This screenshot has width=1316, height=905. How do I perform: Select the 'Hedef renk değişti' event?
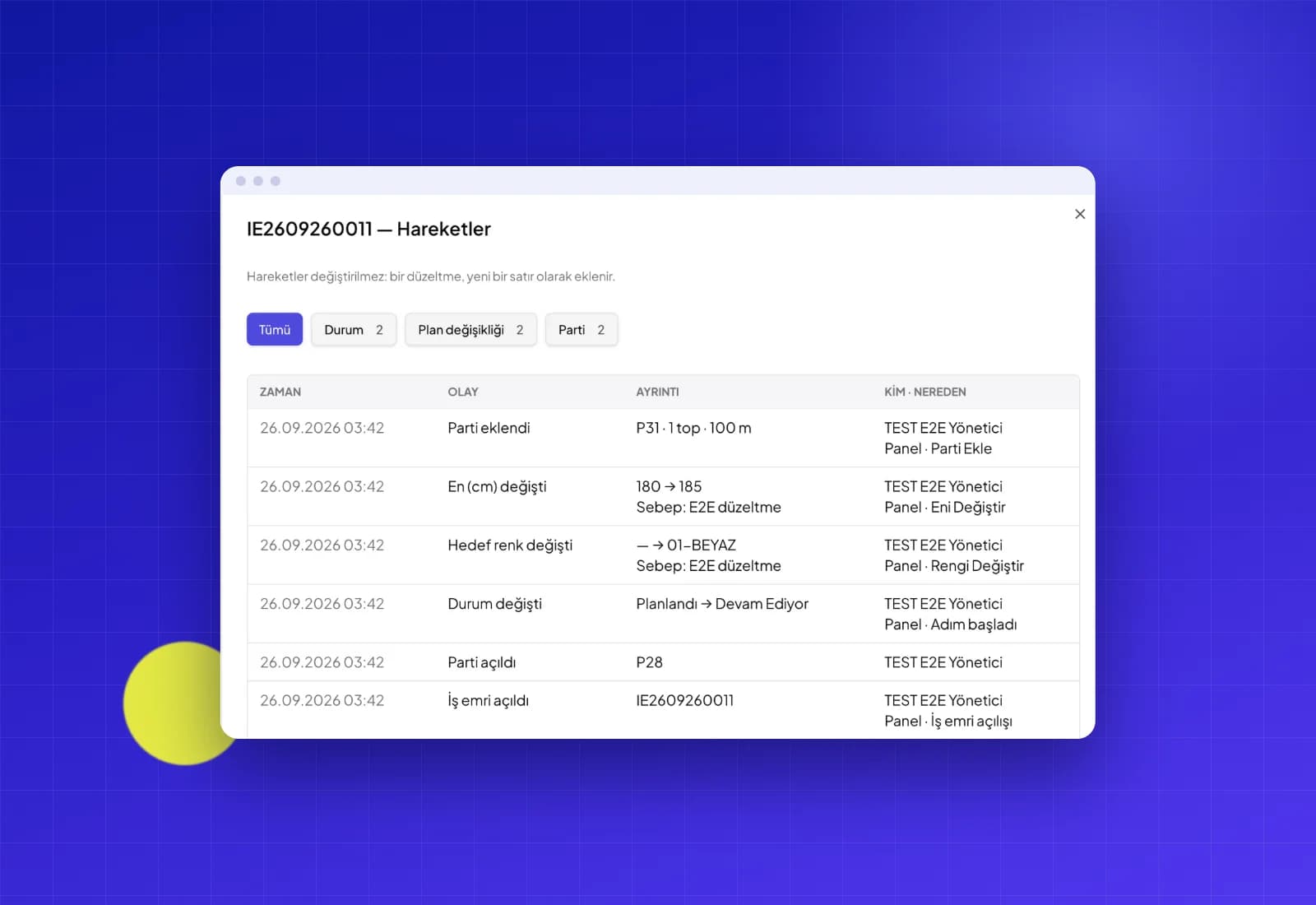click(510, 545)
